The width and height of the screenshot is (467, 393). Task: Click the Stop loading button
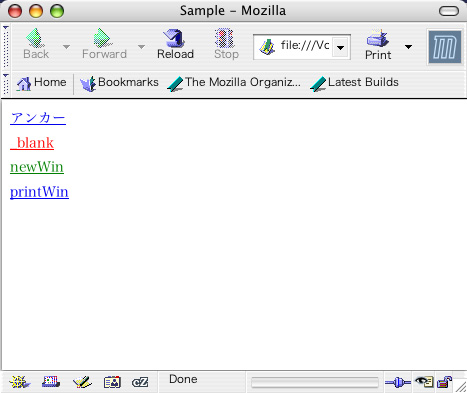pyautogui.click(x=226, y=44)
